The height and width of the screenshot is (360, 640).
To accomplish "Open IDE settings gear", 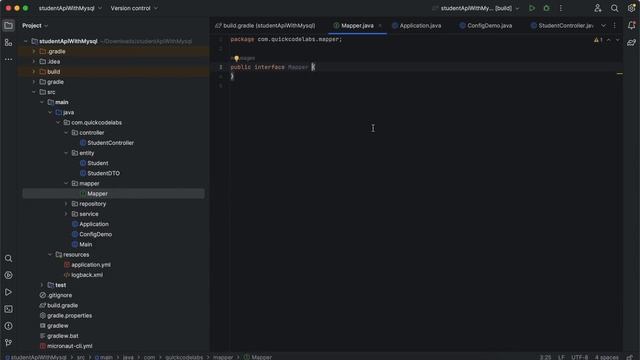I will (631, 8).
